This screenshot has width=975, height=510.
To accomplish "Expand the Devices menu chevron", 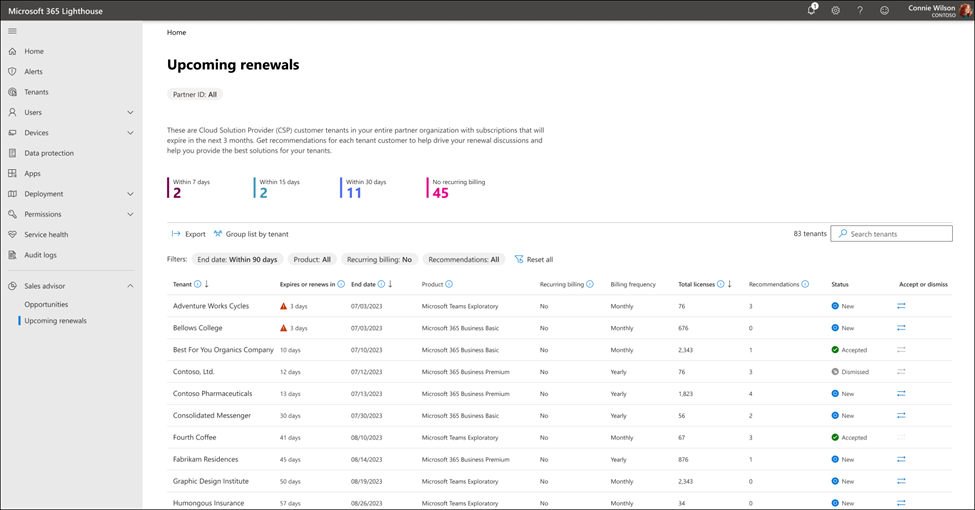I will [130, 132].
